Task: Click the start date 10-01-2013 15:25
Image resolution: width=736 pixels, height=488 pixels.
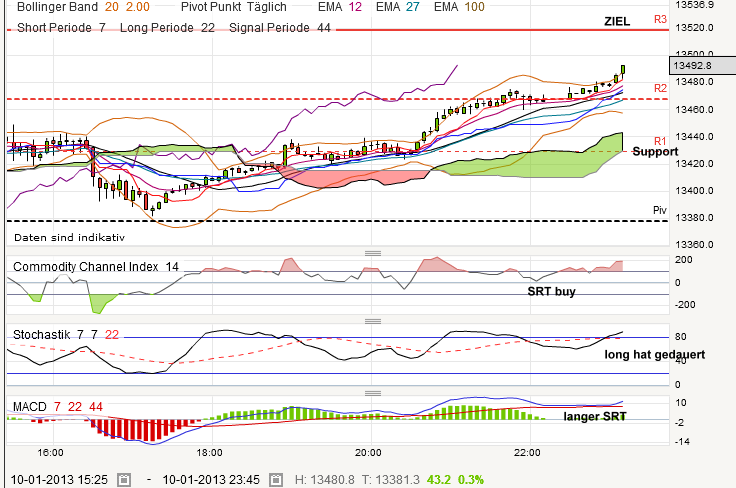Action: 59,480
